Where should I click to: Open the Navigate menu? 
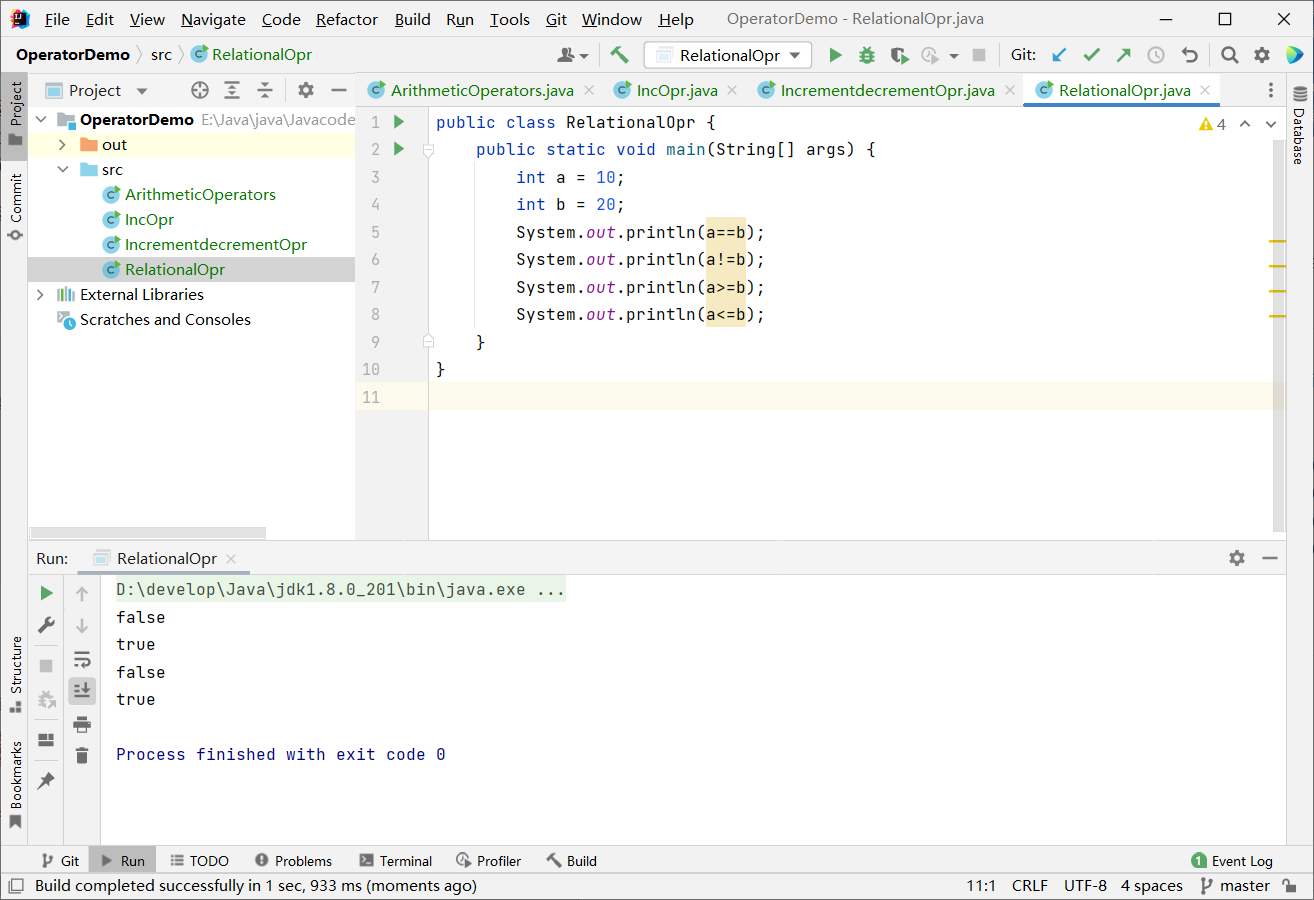click(x=213, y=19)
